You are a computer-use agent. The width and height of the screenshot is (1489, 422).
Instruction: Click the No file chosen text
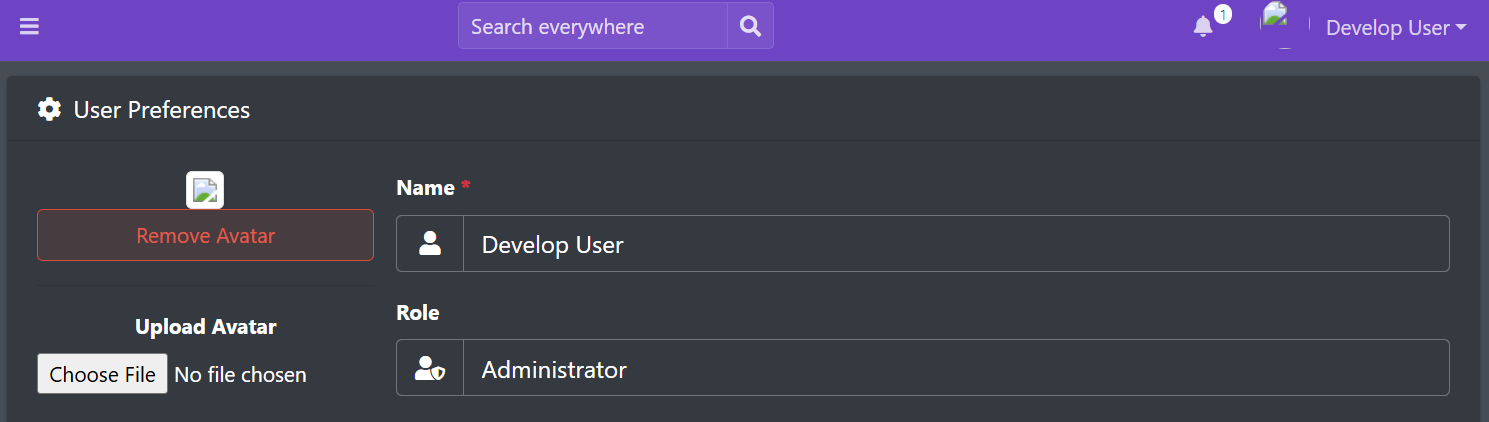pos(240,374)
